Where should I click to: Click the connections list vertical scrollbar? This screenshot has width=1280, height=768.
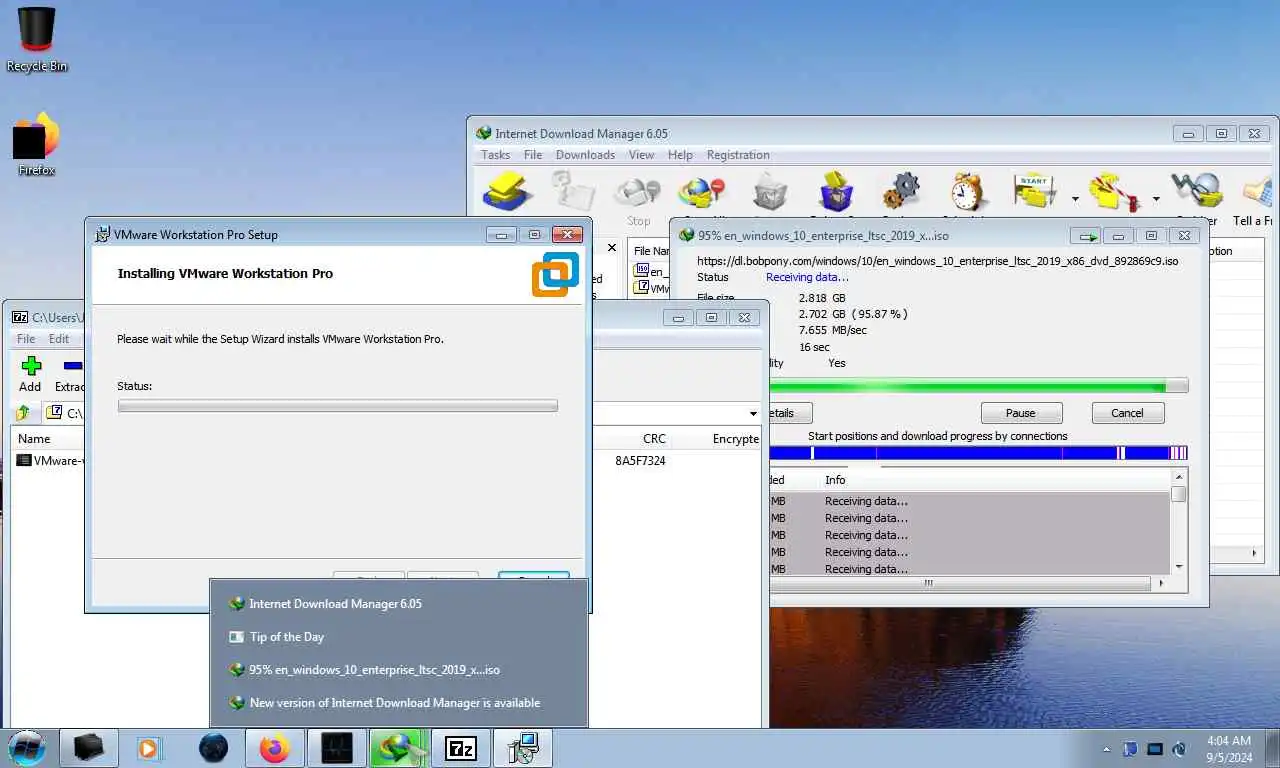pyautogui.click(x=1179, y=523)
